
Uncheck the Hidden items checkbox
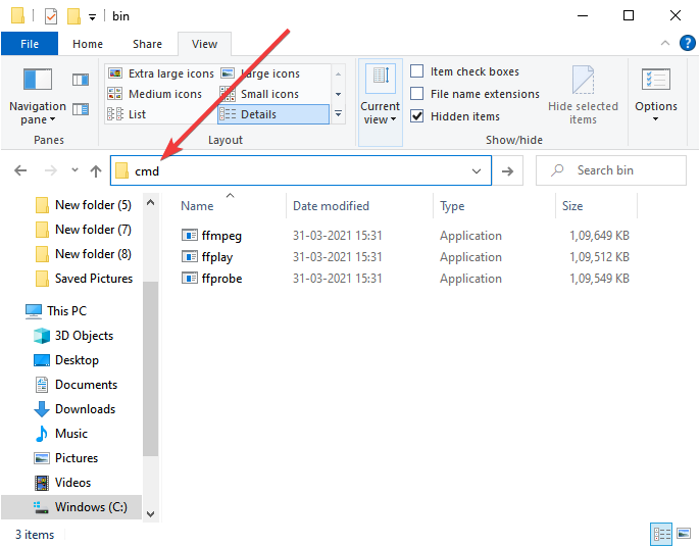[417, 116]
